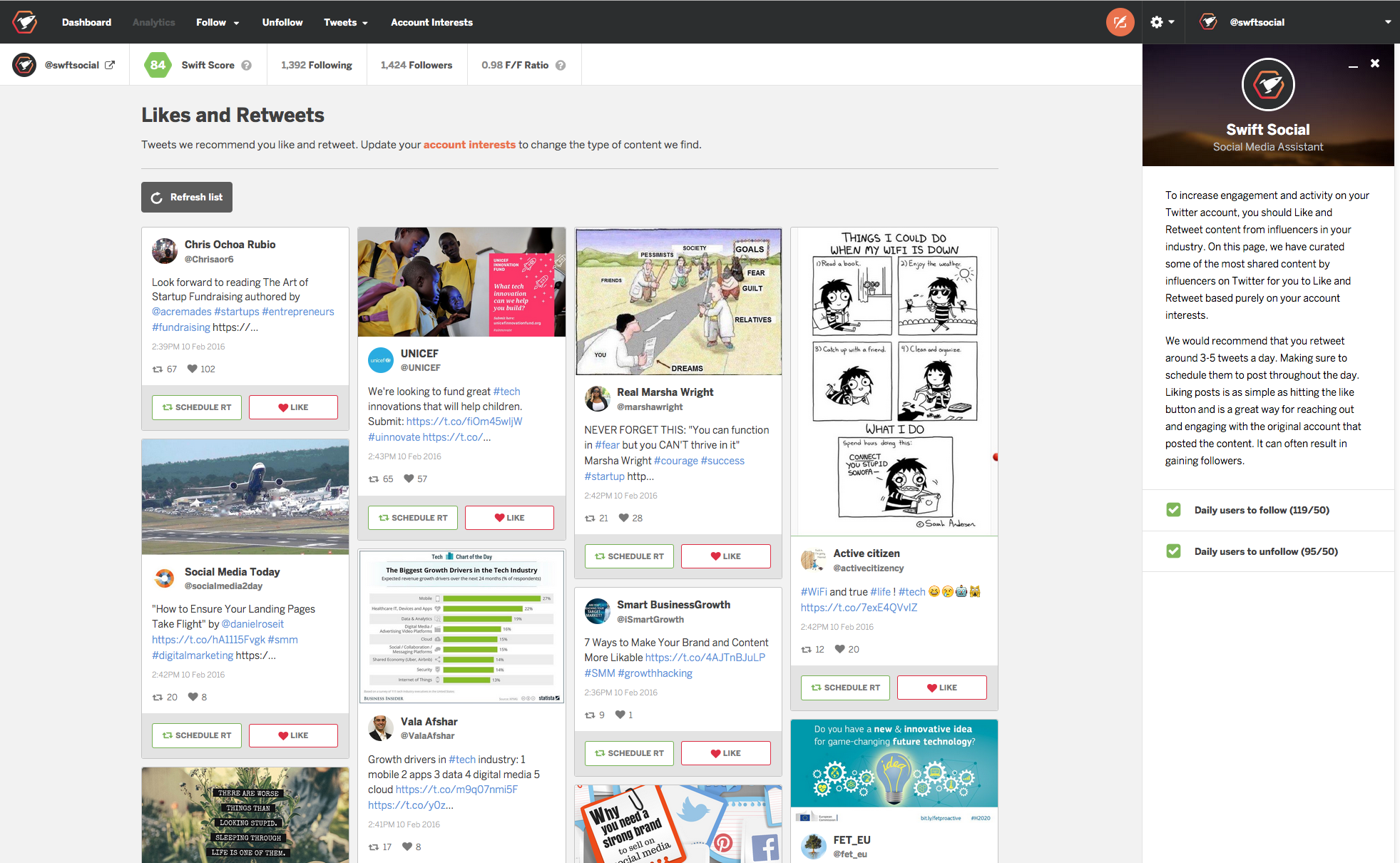
Task: Click F/F Ratio help question icon
Action: point(561,65)
